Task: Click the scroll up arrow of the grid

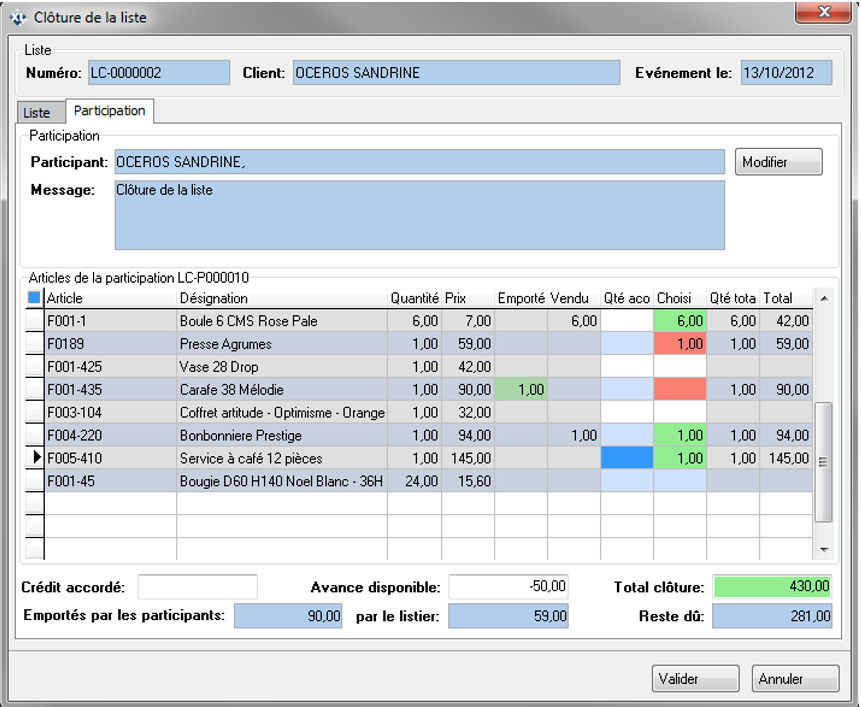Action: click(x=824, y=298)
